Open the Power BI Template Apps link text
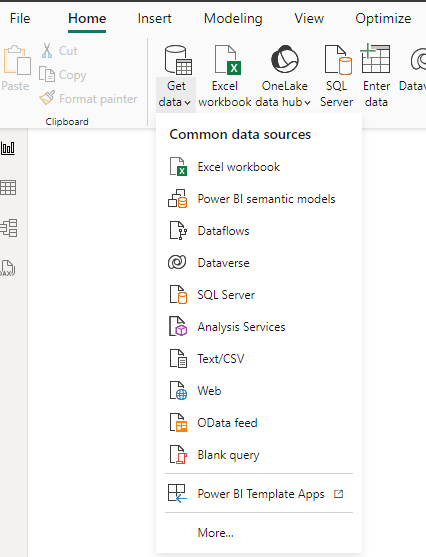426x557 pixels. coord(261,494)
